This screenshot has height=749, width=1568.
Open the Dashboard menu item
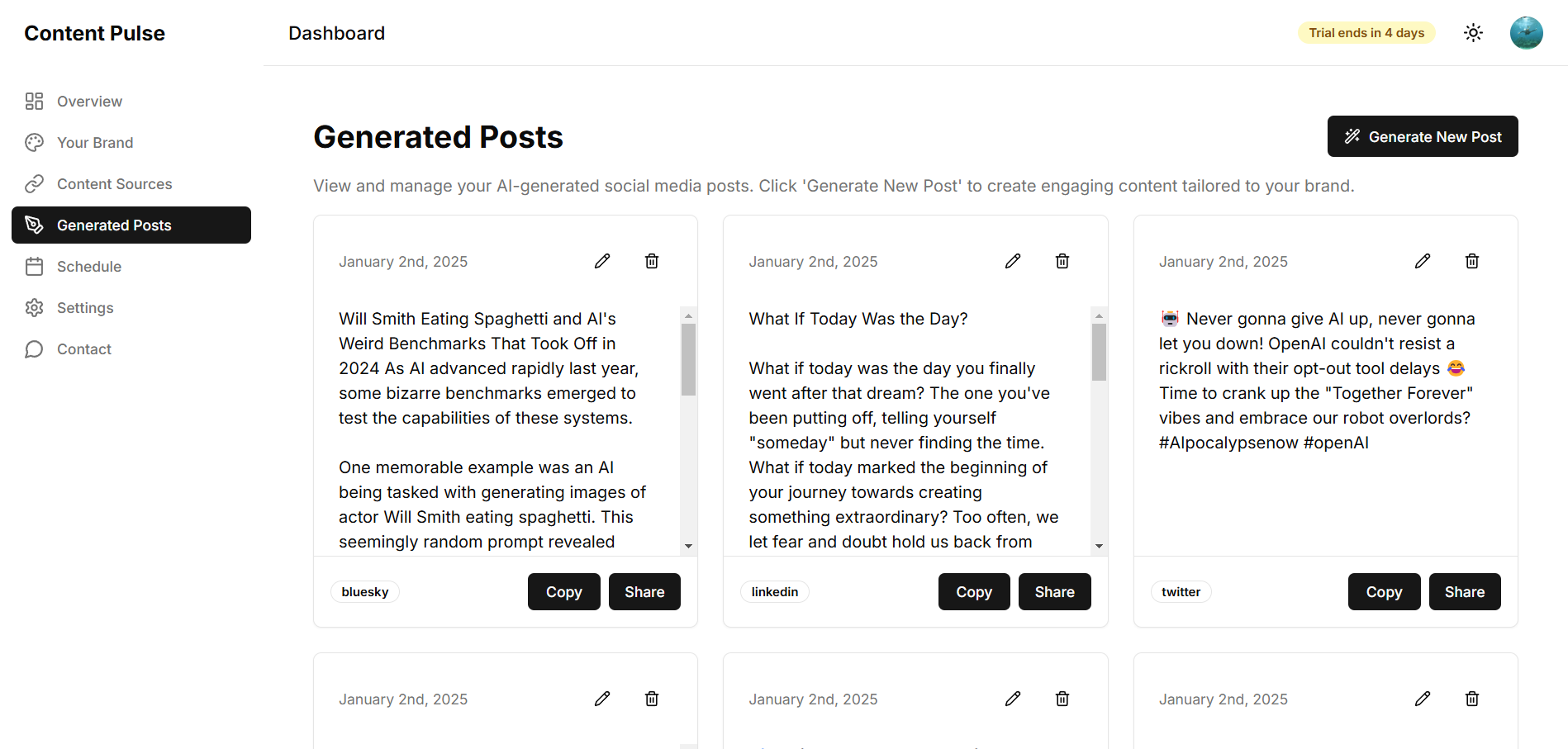pos(336,33)
